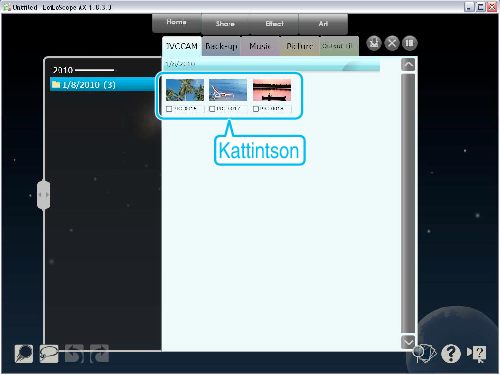Screen dimensions: 500x375
Task: Switch to the Back-up tab
Action: [221, 46]
